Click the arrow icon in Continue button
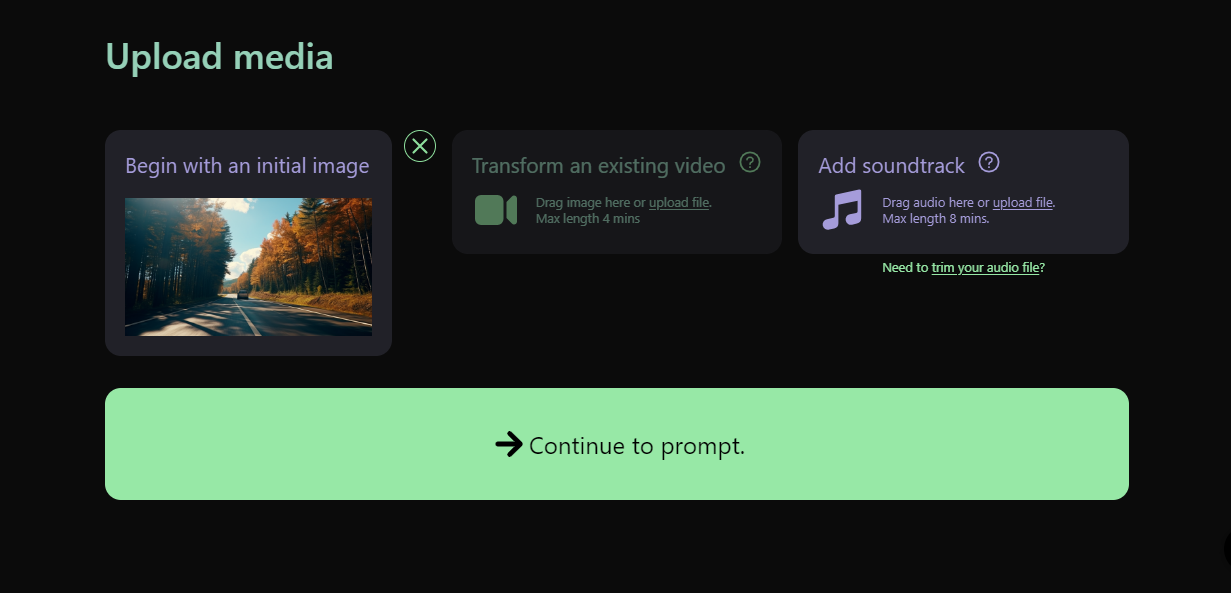This screenshot has width=1231, height=593. pos(509,444)
